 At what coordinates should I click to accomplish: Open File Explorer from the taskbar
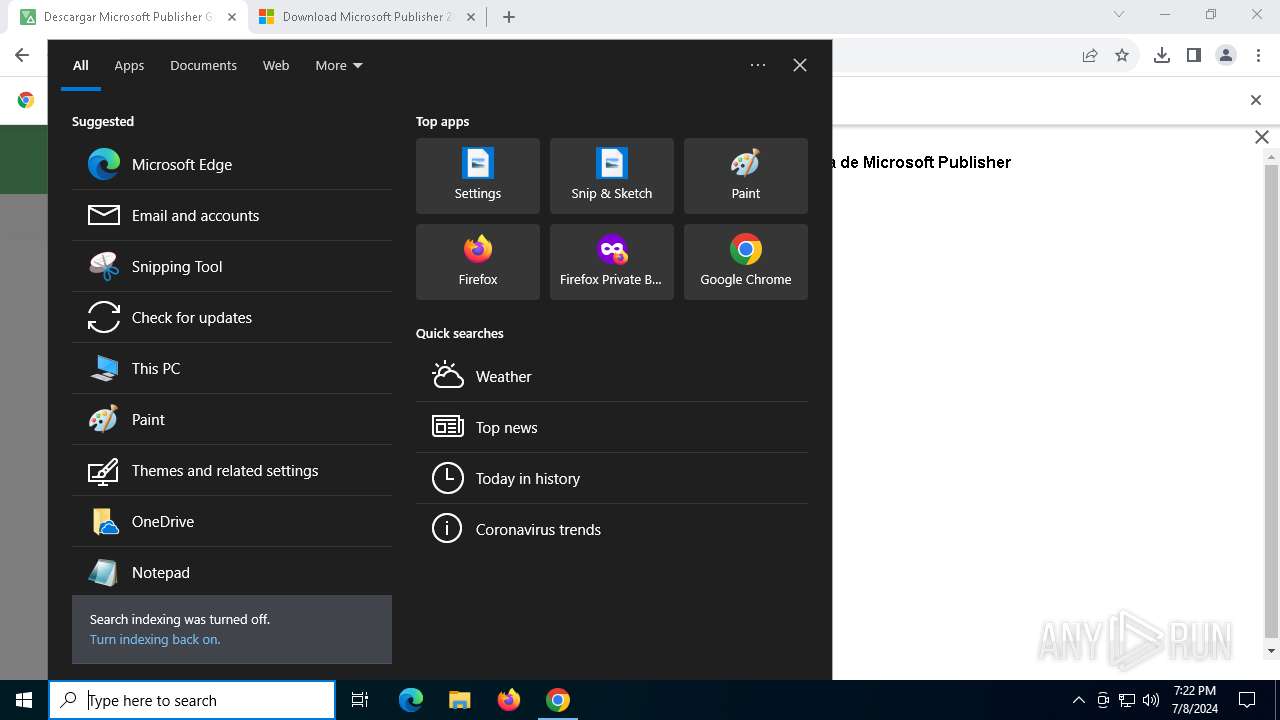coord(459,700)
